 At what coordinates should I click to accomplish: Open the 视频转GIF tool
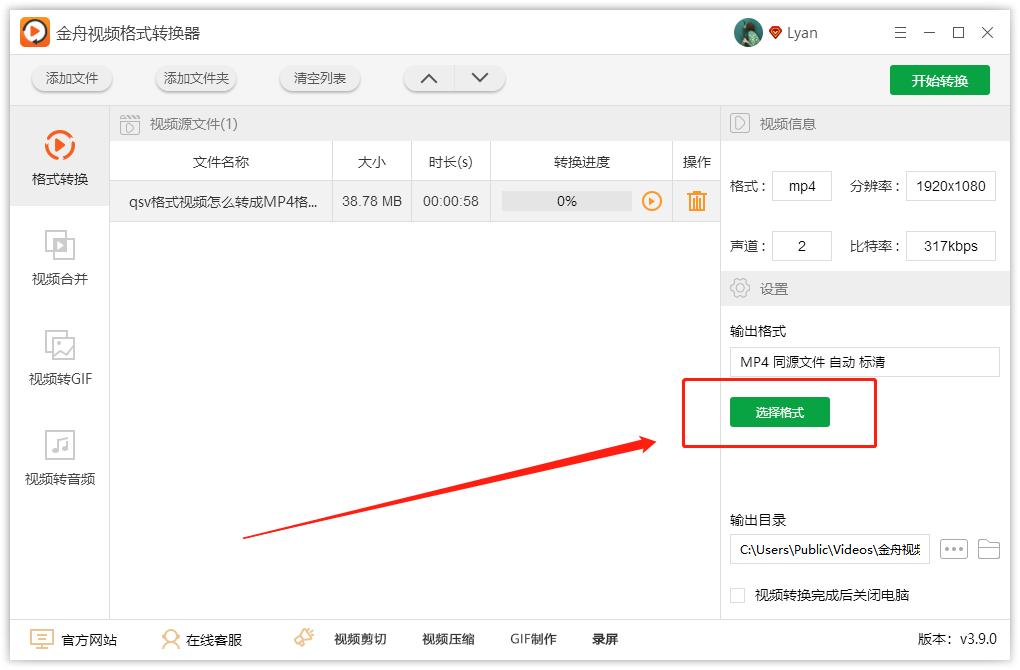click(x=60, y=358)
